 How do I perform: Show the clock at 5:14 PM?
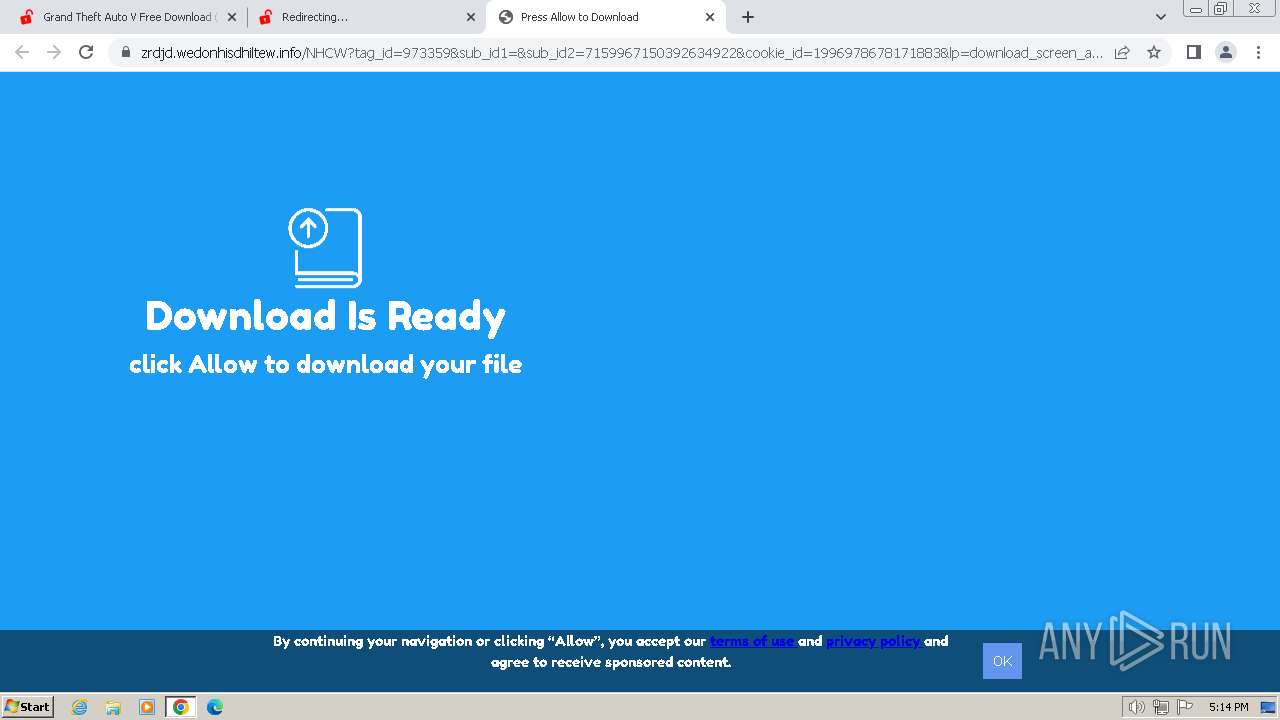[x=1228, y=707]
